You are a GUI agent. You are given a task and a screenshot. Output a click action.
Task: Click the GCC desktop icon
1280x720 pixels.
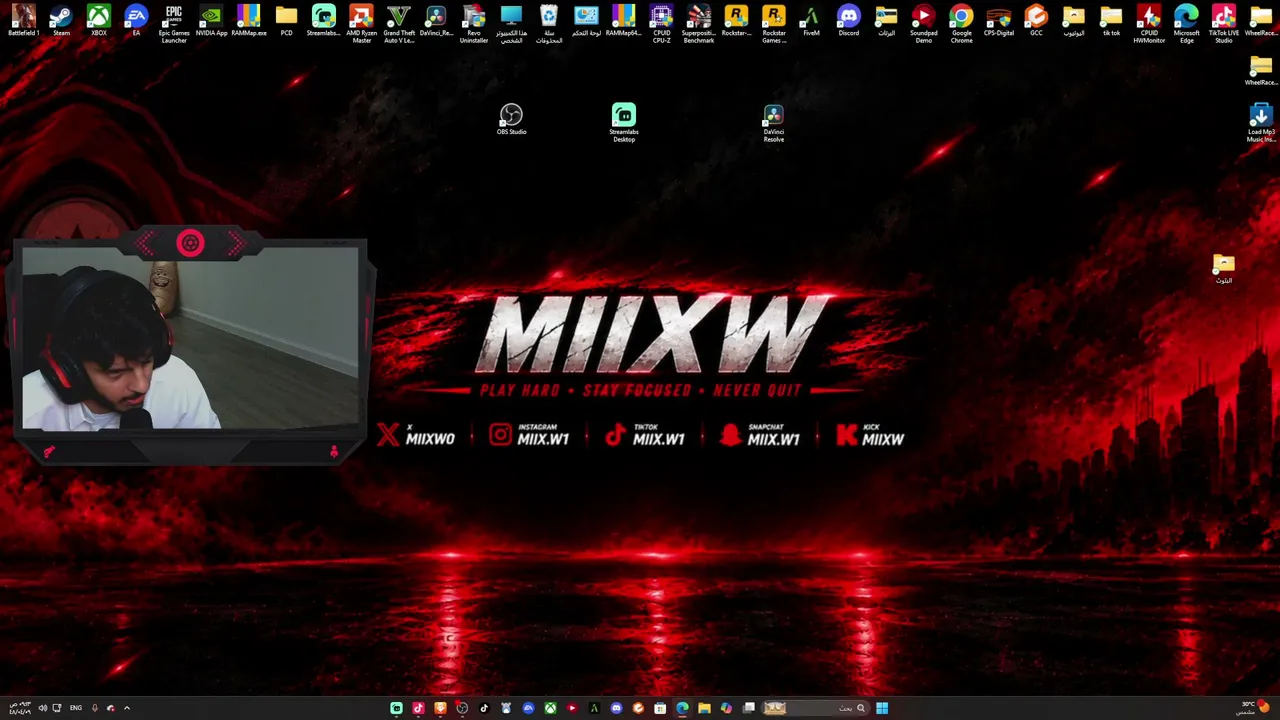pyautogui.click(x=1036, y=21)
